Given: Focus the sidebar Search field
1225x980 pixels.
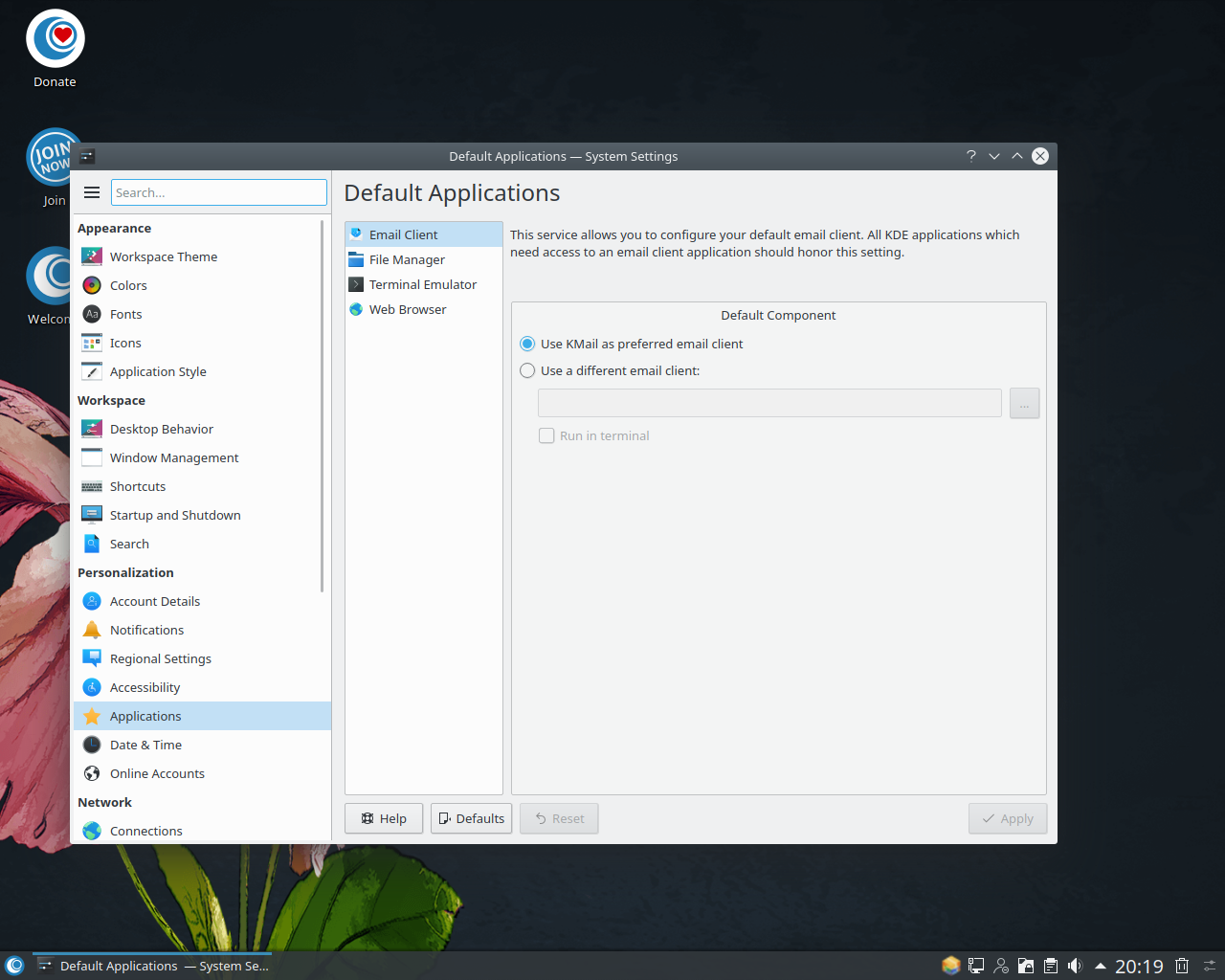Looking at the screenshot, I should point(219,192).
